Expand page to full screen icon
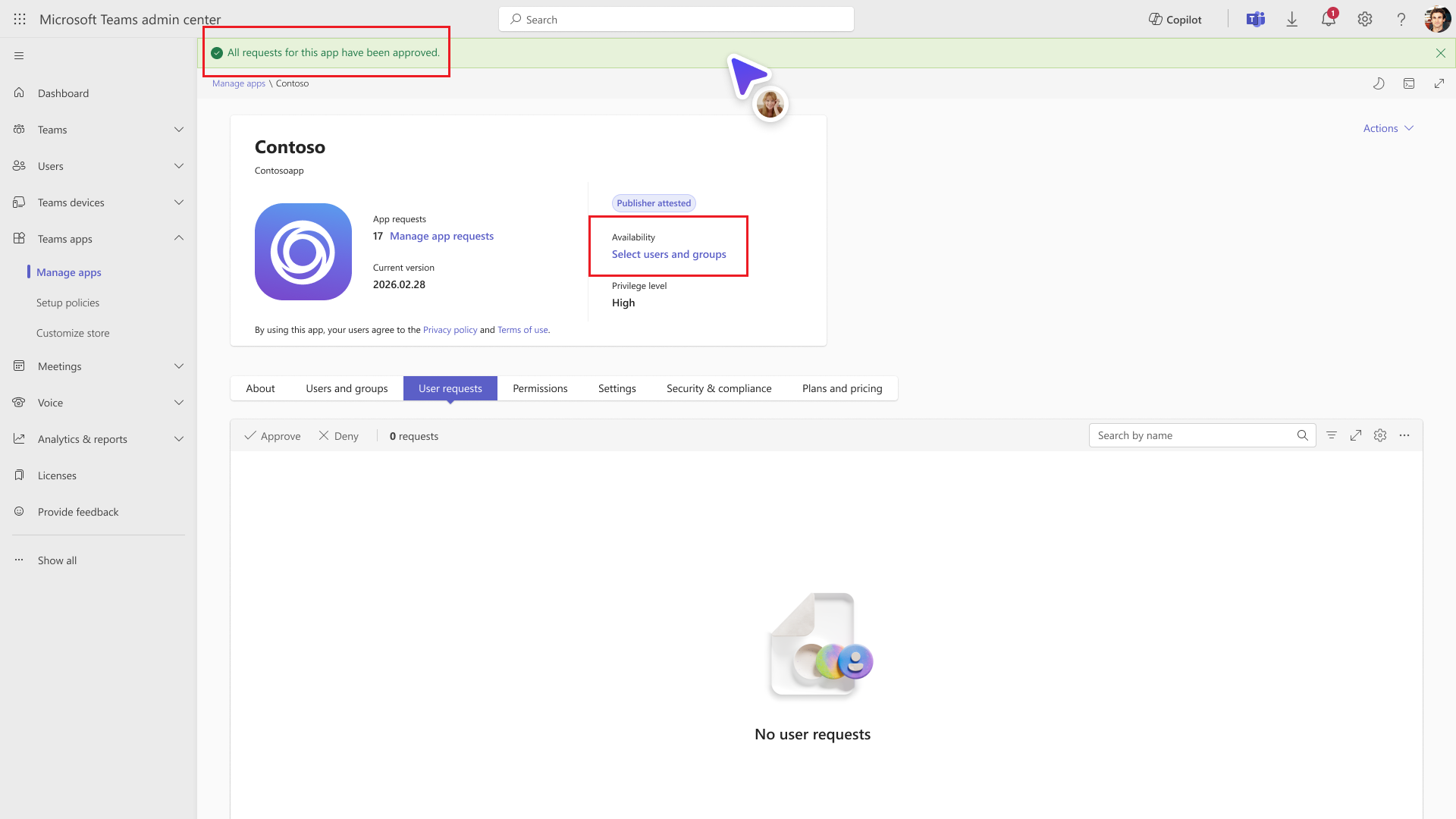Screen dimensions: 1456x819 coord(1439,83)
